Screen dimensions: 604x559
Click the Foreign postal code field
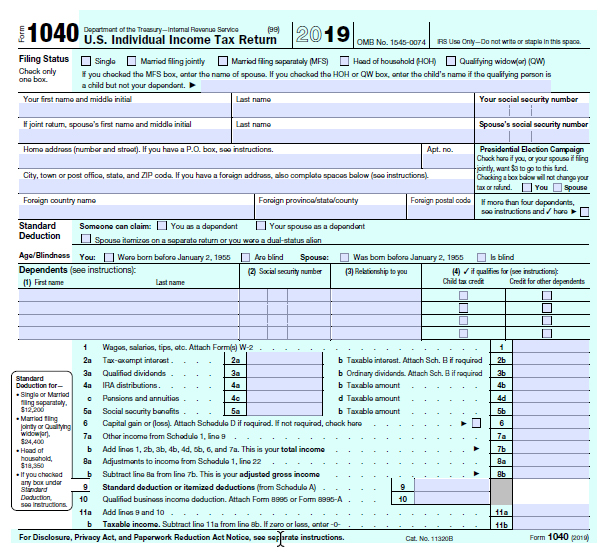point(440,212)
